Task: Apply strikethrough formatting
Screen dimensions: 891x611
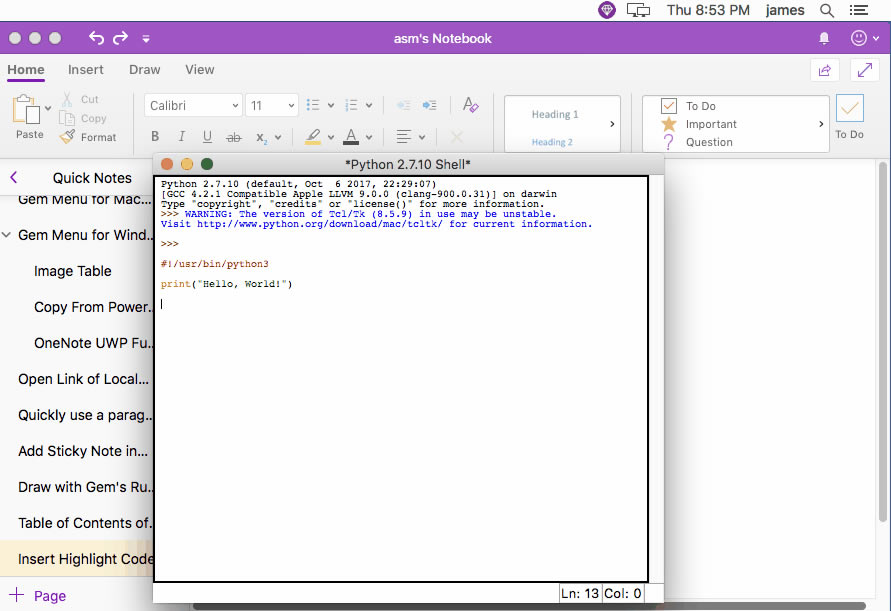Action: click(x=235, y=137)
